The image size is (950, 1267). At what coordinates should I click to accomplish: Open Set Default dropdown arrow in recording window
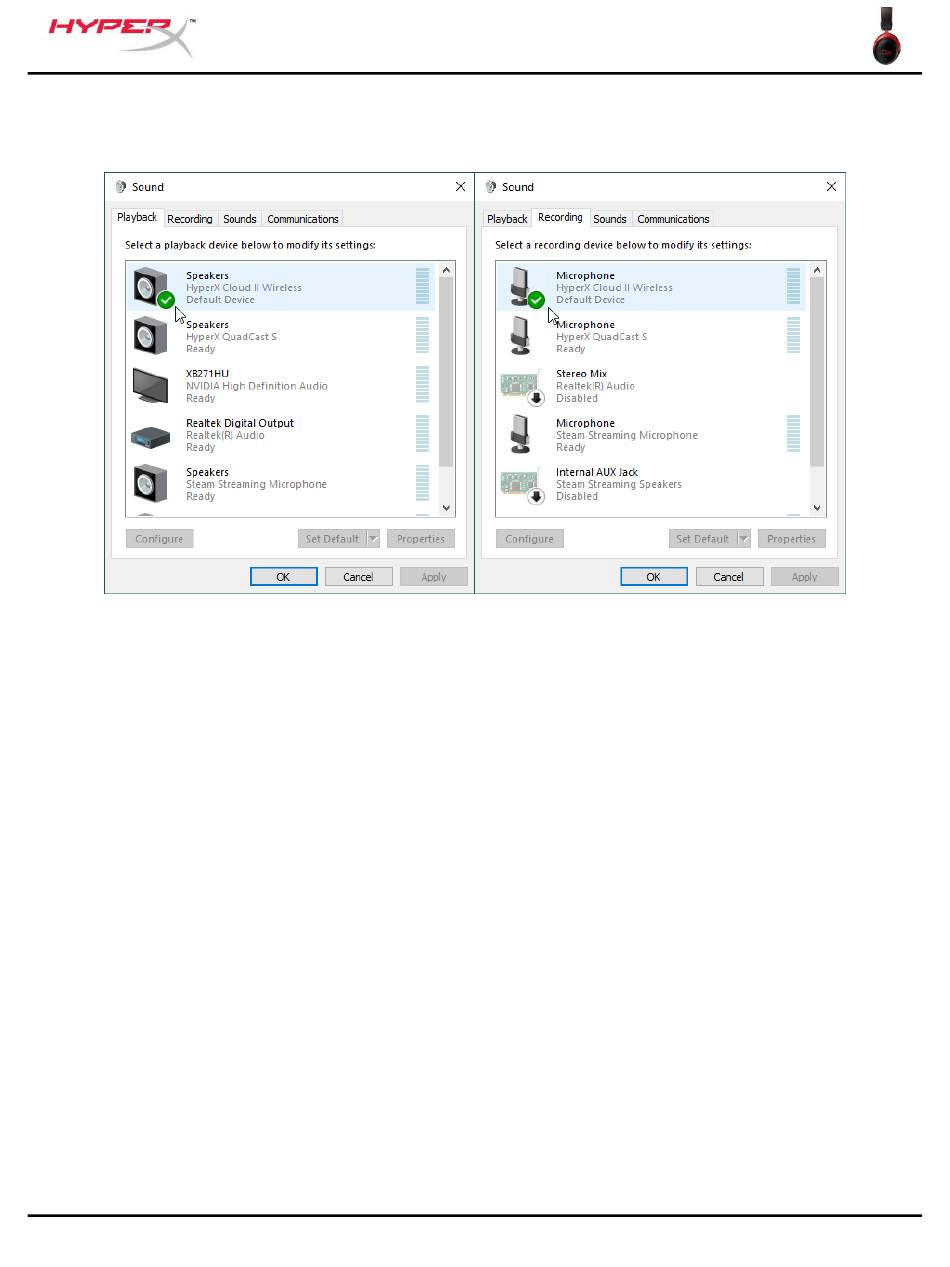coord(743,539)
